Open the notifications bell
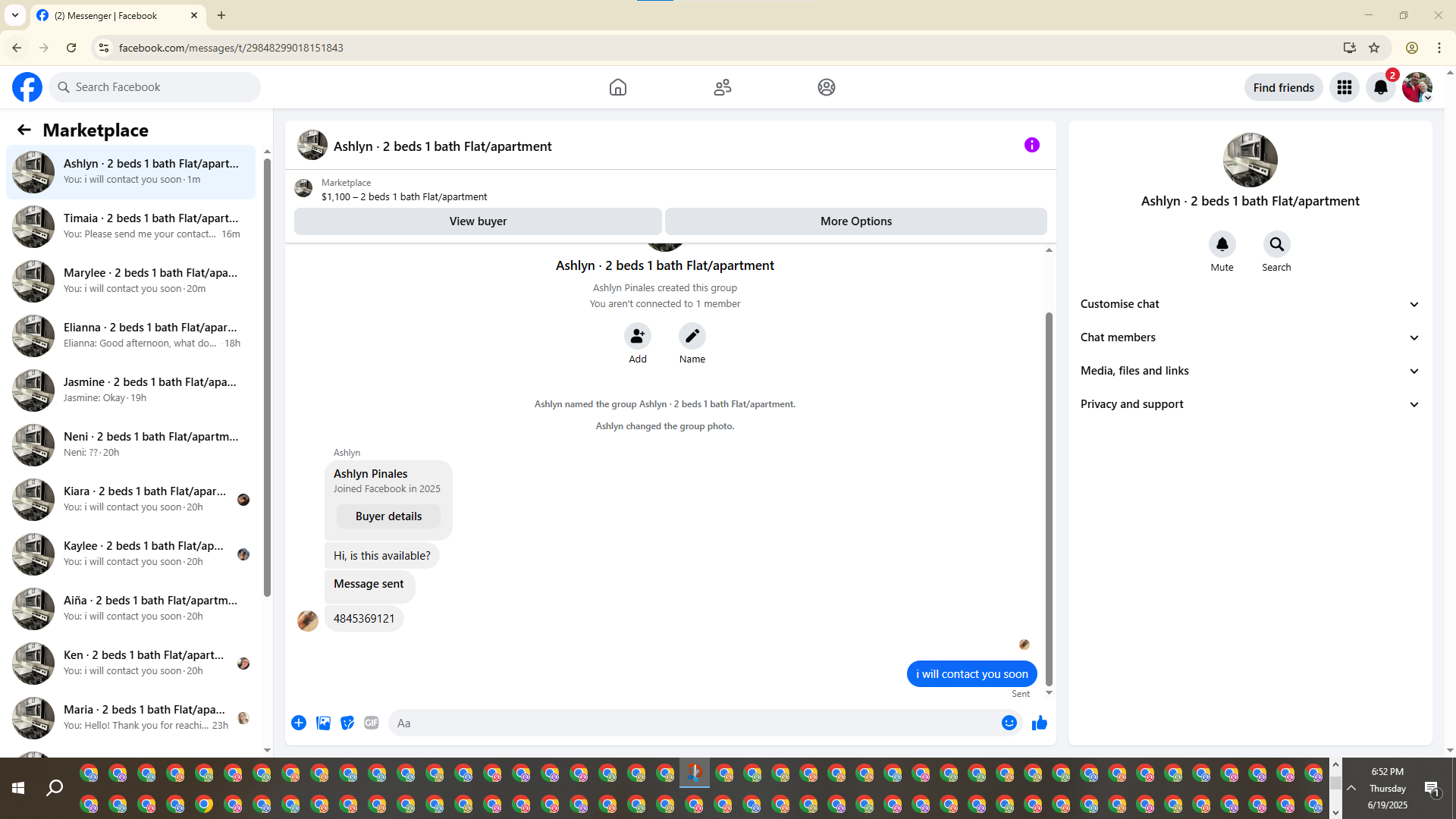 (1381, 87)
